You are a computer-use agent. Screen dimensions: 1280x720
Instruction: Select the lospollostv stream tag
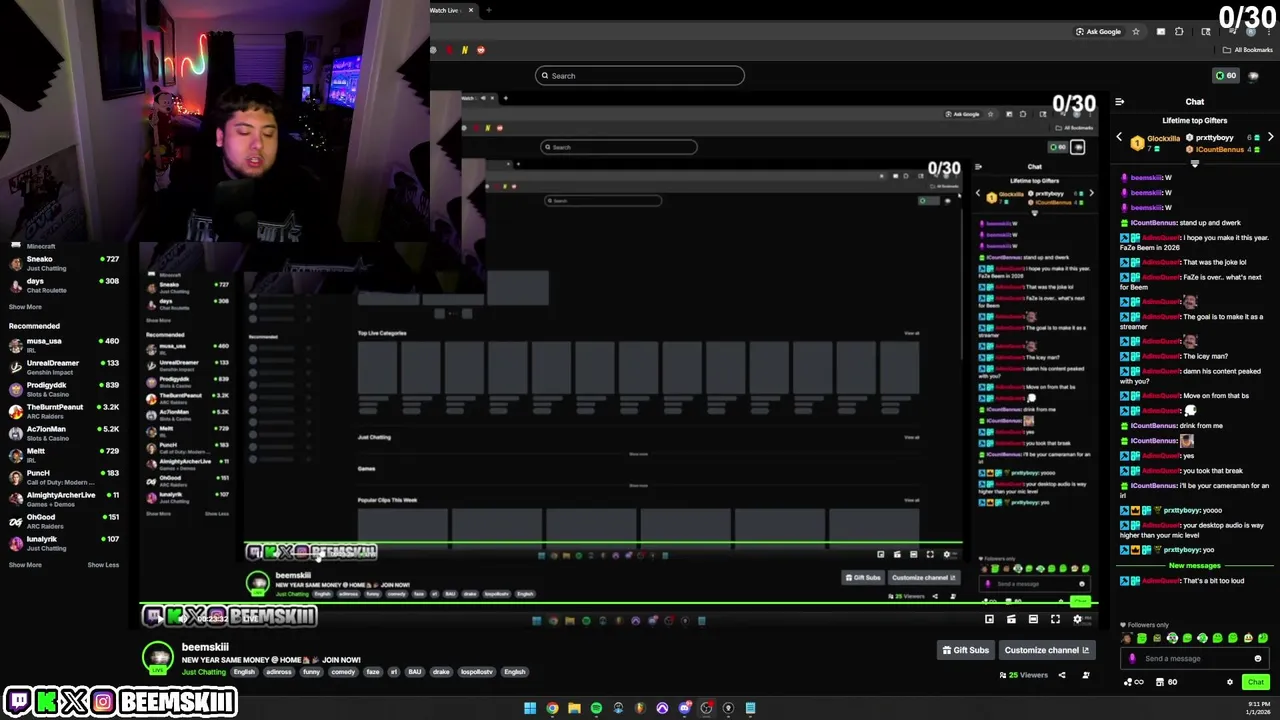tap(475, 672)
